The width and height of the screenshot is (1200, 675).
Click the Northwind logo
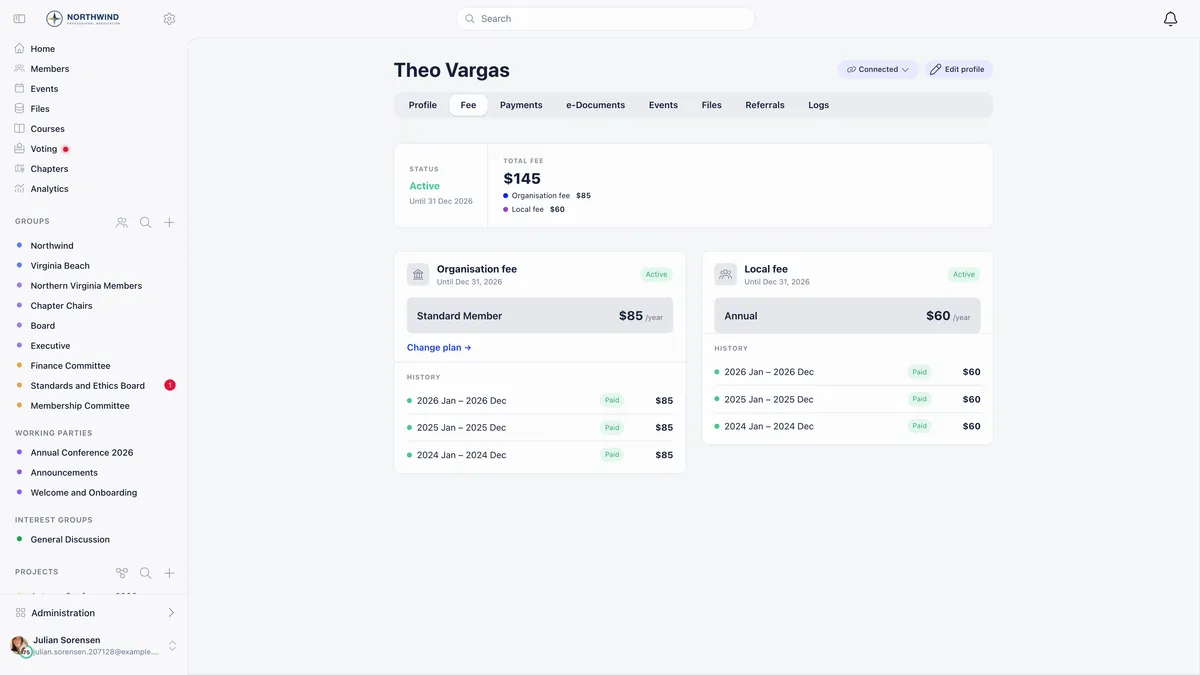click(84, 18)
